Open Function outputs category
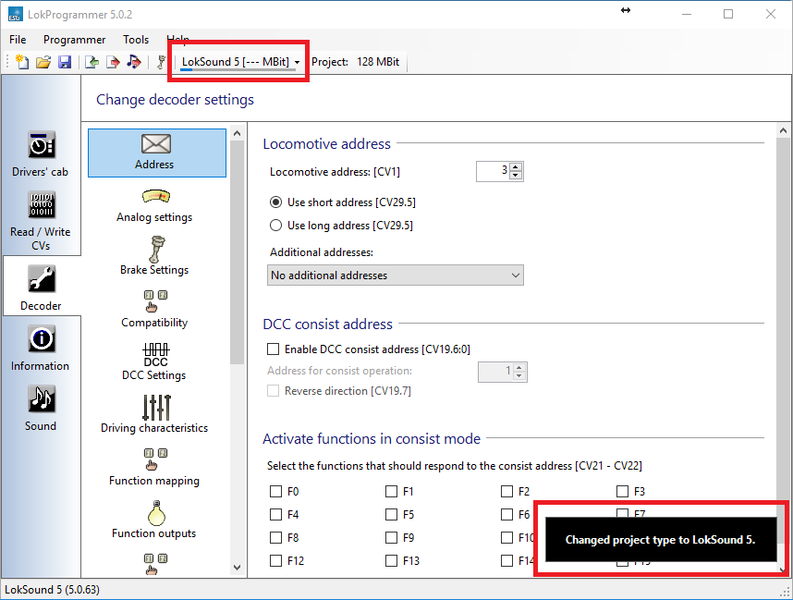 coord(155,520)
